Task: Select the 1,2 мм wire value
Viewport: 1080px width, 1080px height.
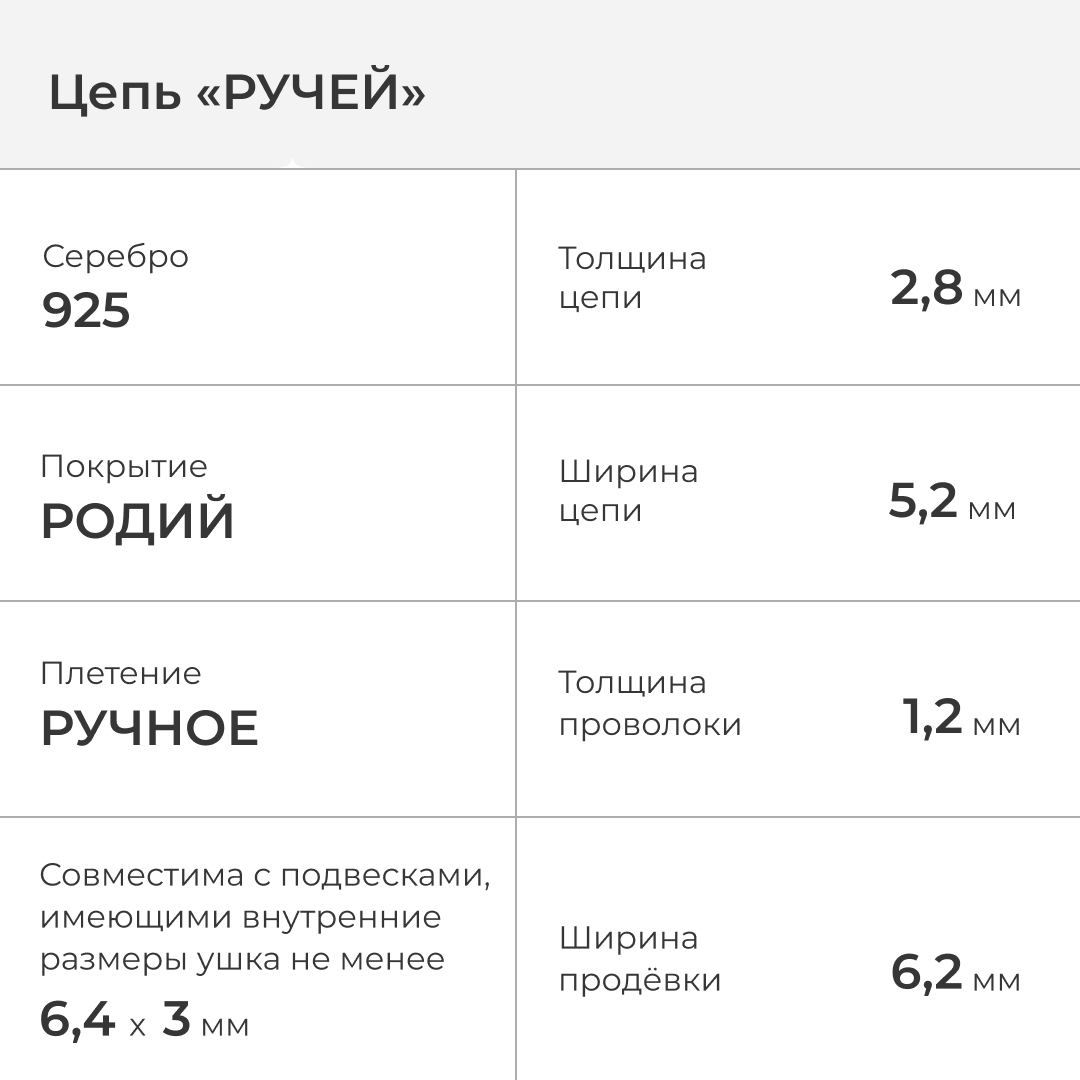Action: pos(960,719)
